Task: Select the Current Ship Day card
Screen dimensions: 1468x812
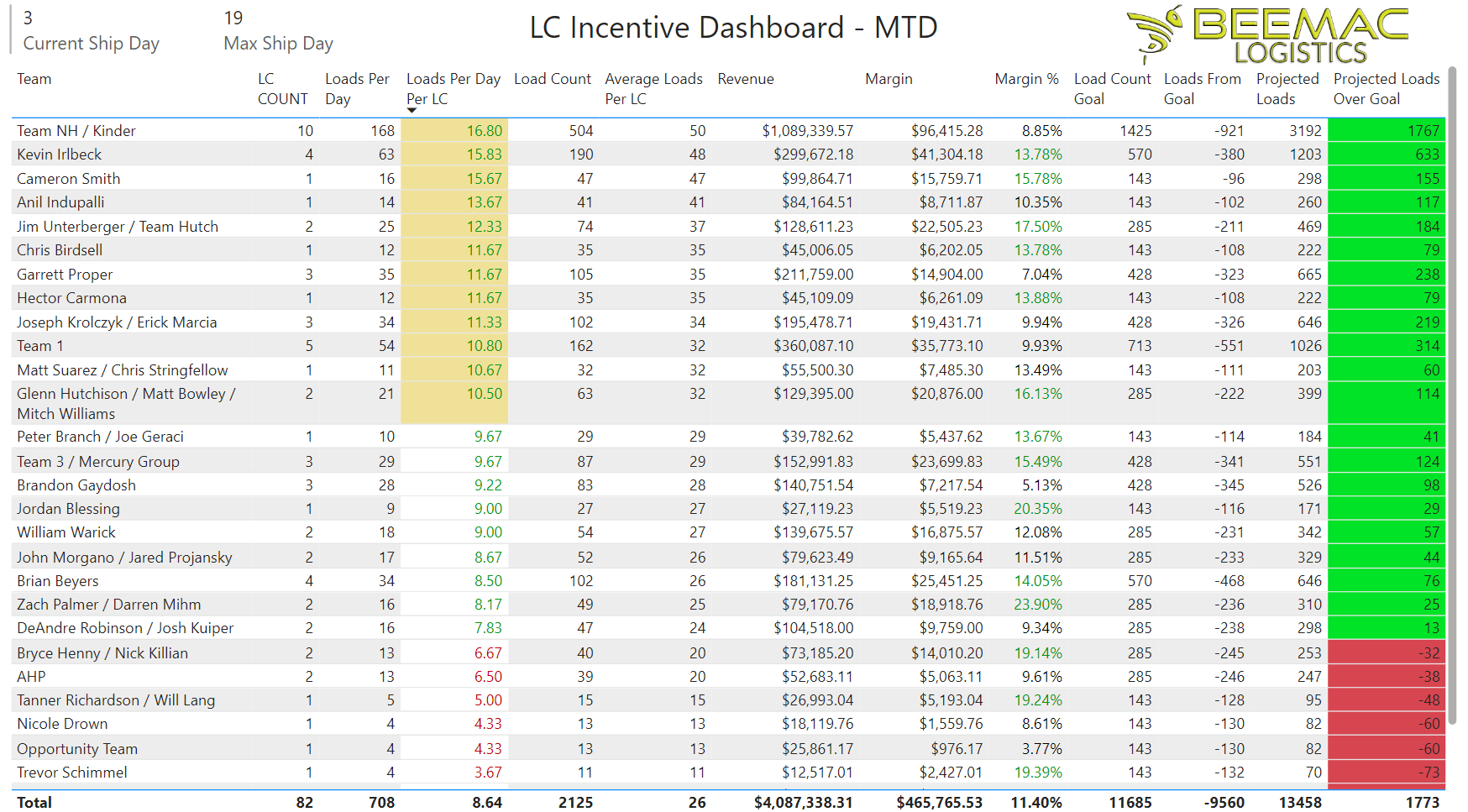Action: (91, 31)
